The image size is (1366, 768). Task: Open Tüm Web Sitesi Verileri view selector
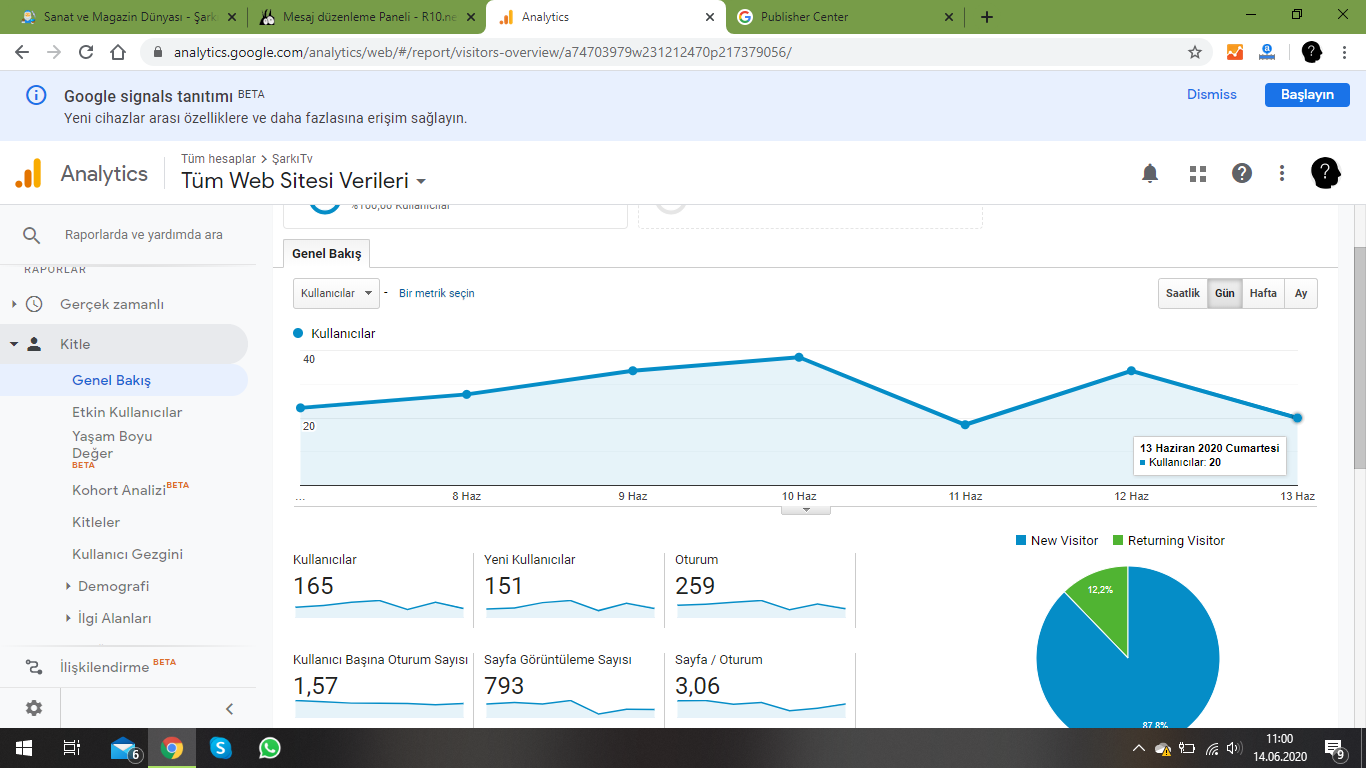point(304,181)
